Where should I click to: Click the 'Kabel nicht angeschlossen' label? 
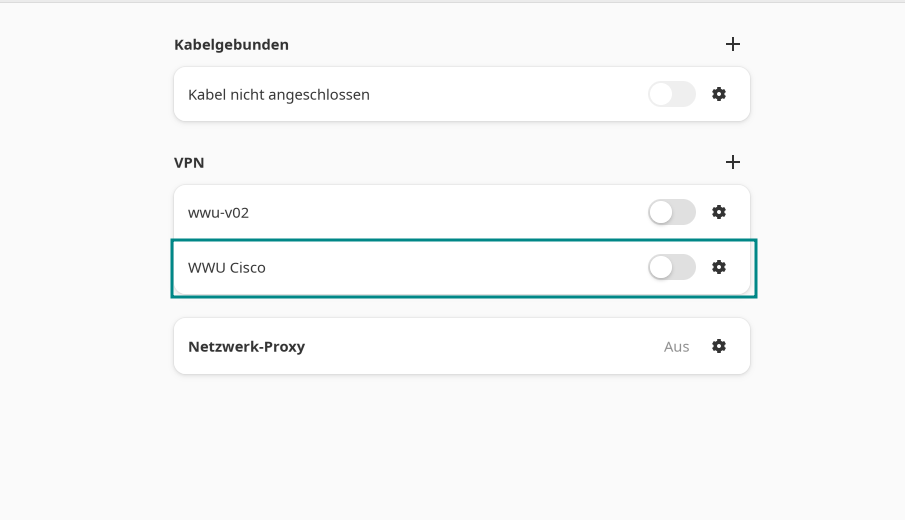point(279,95)
